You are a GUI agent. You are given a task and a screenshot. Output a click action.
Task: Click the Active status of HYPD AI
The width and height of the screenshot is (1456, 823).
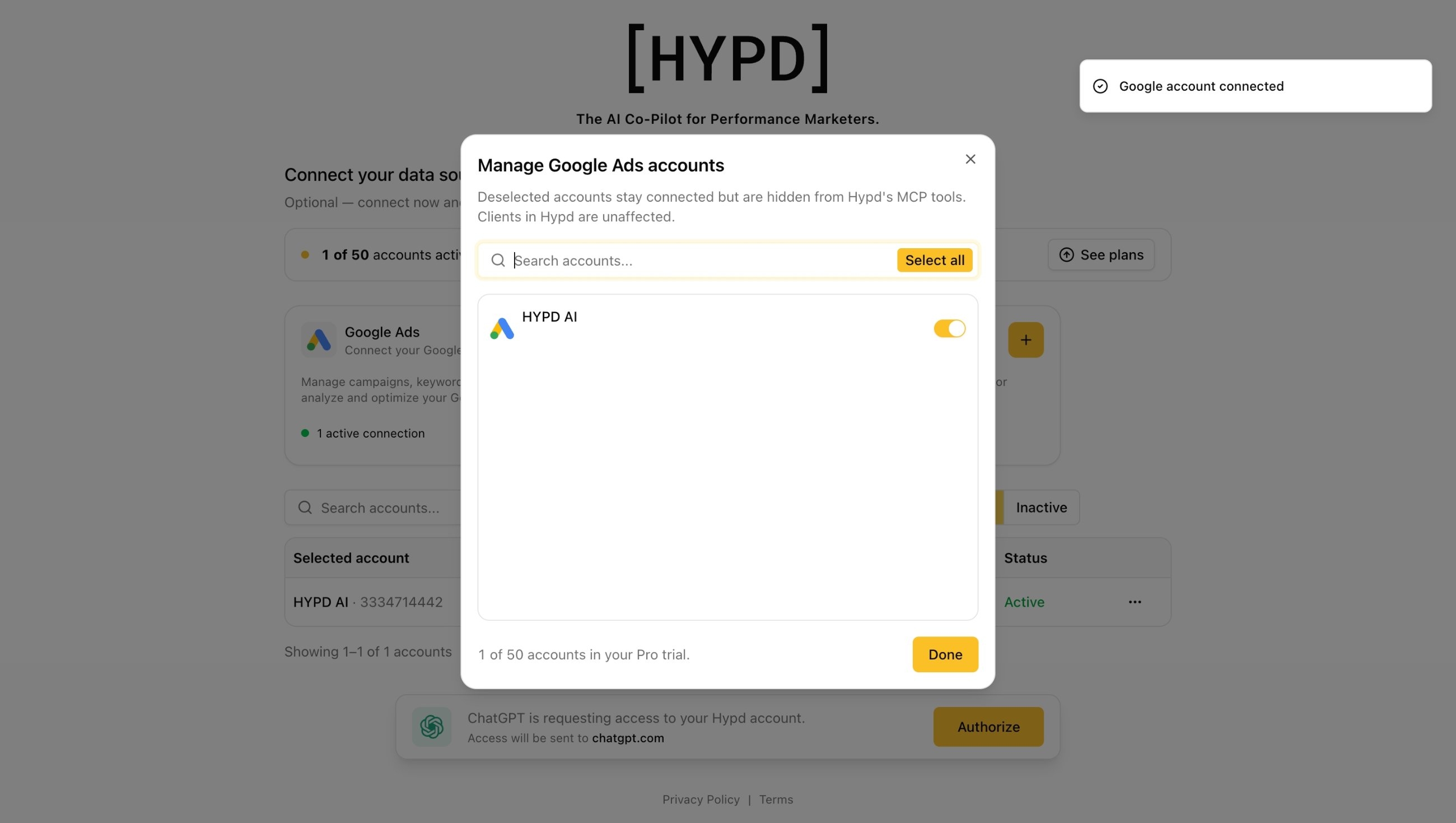click(1024, 602)
